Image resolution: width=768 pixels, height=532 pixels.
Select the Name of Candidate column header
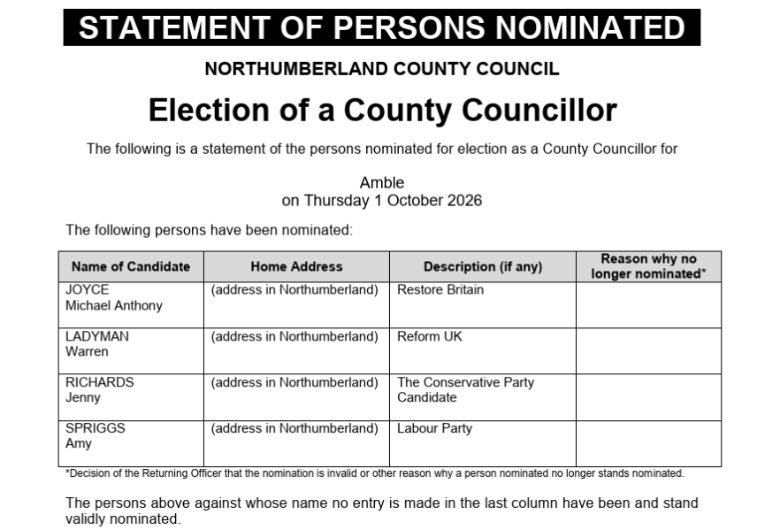(x=131, y=266)
